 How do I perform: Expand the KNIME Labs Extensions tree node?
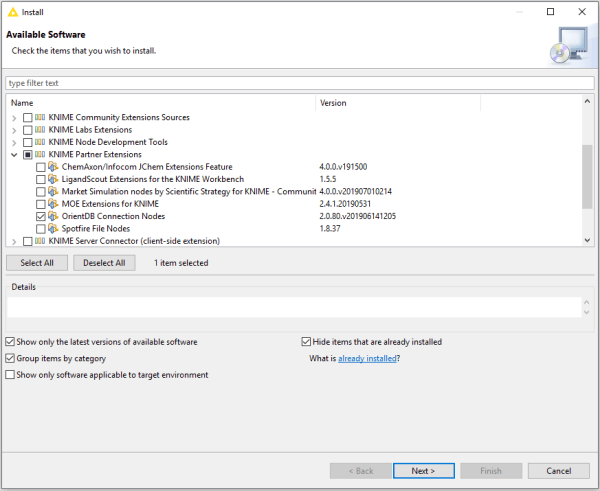pos(14,130)
